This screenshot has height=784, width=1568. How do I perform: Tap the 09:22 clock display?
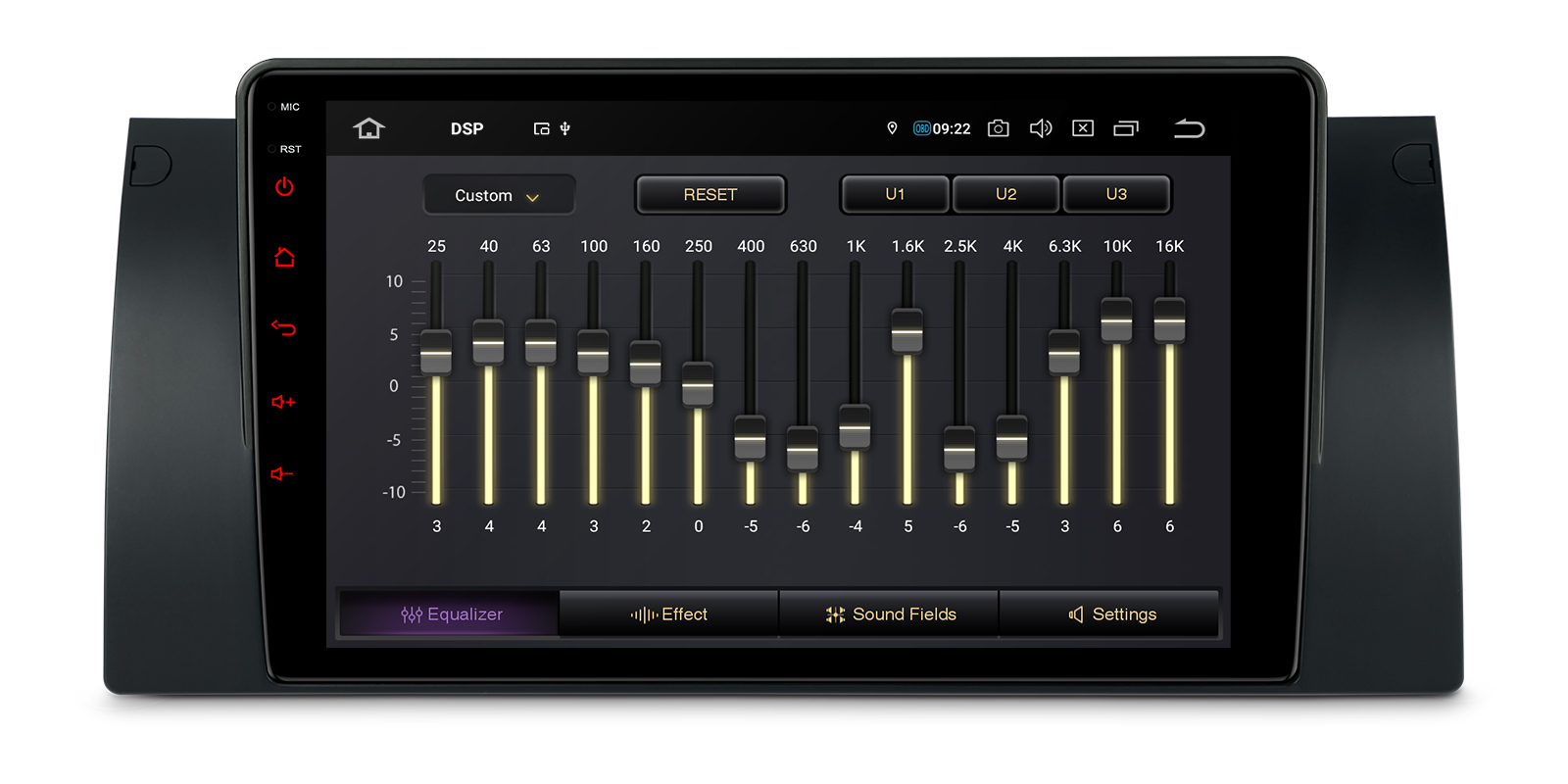pyautogui.click(x=951, y=128)
